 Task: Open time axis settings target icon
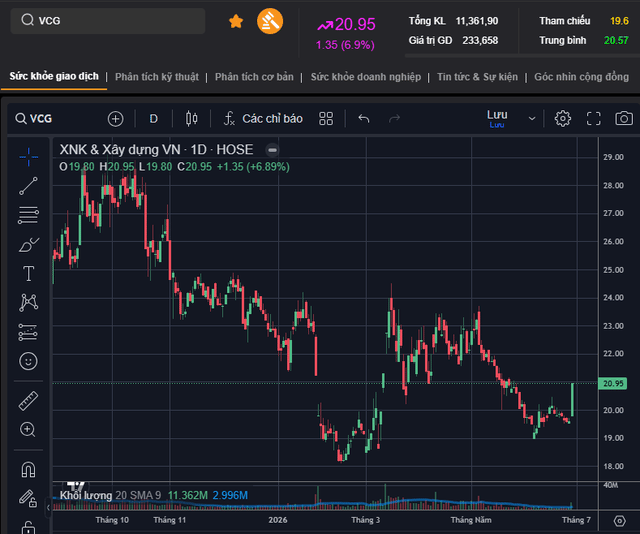(619, 521)
